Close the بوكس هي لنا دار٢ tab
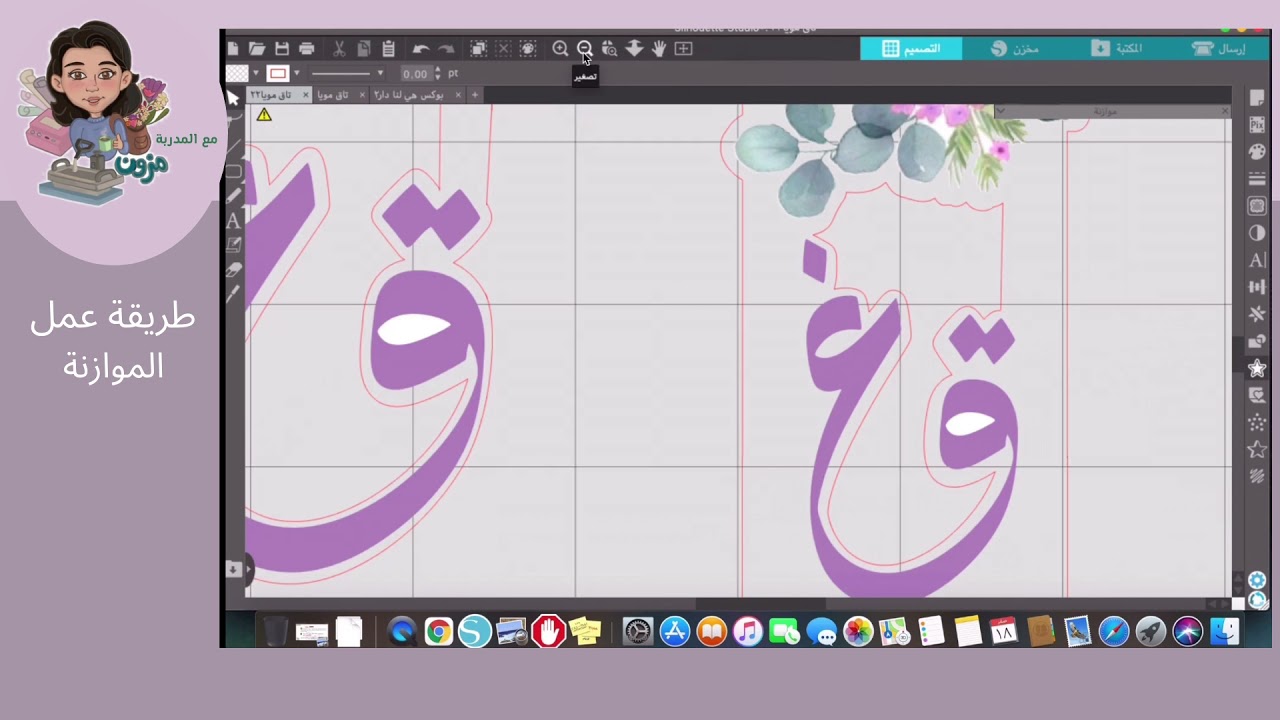The width and height of the screenshot is (1280, 720). (x=458, y=95)
